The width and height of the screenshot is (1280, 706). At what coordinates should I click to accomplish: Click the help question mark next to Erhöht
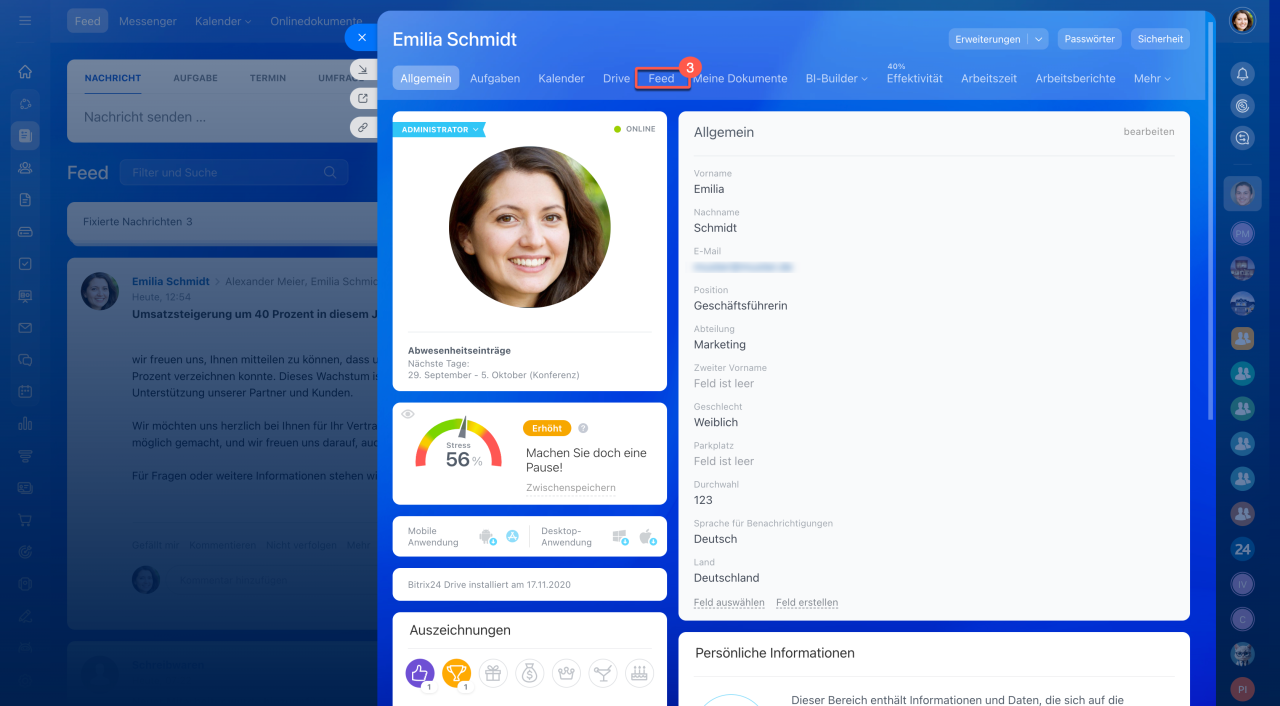pos(583,428)
